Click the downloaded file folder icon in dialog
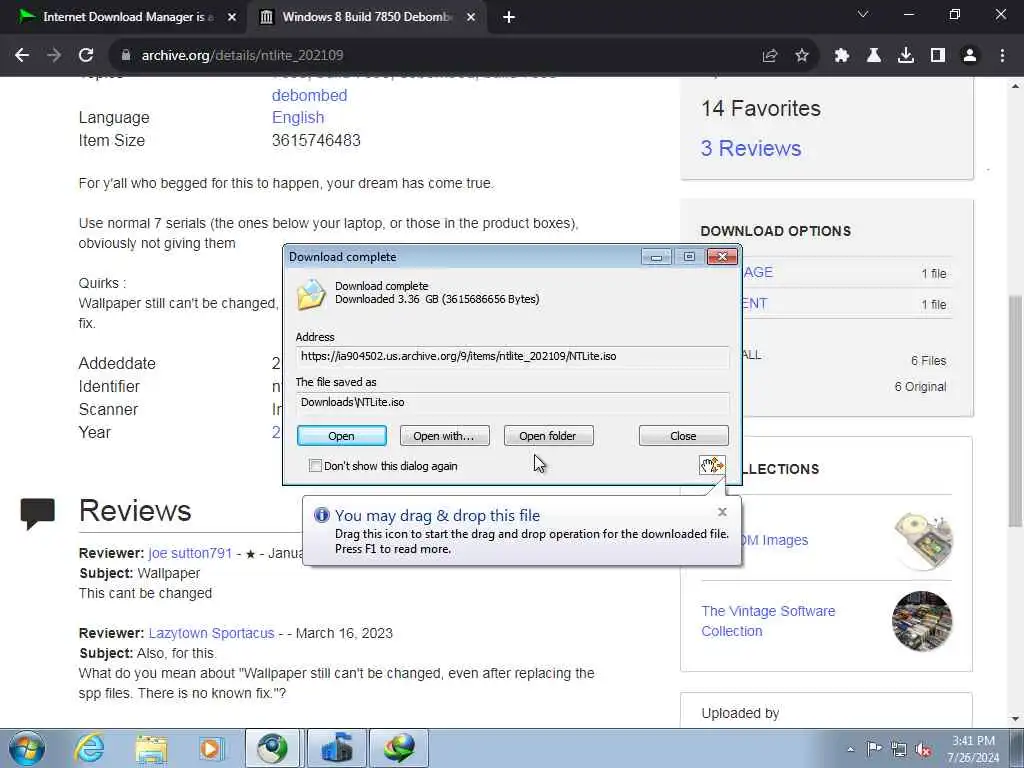1024x768 pixels. [x=311, y=295]
